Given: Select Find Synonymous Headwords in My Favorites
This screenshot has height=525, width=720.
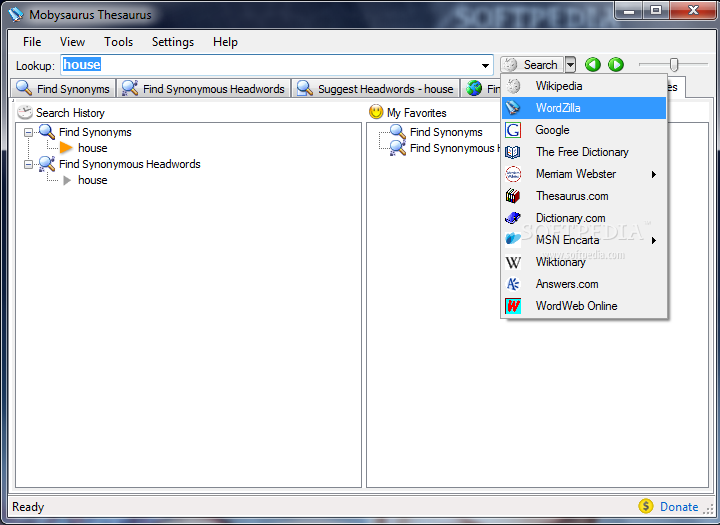Looking at the screenshot, I should click(x=455, y=148).
